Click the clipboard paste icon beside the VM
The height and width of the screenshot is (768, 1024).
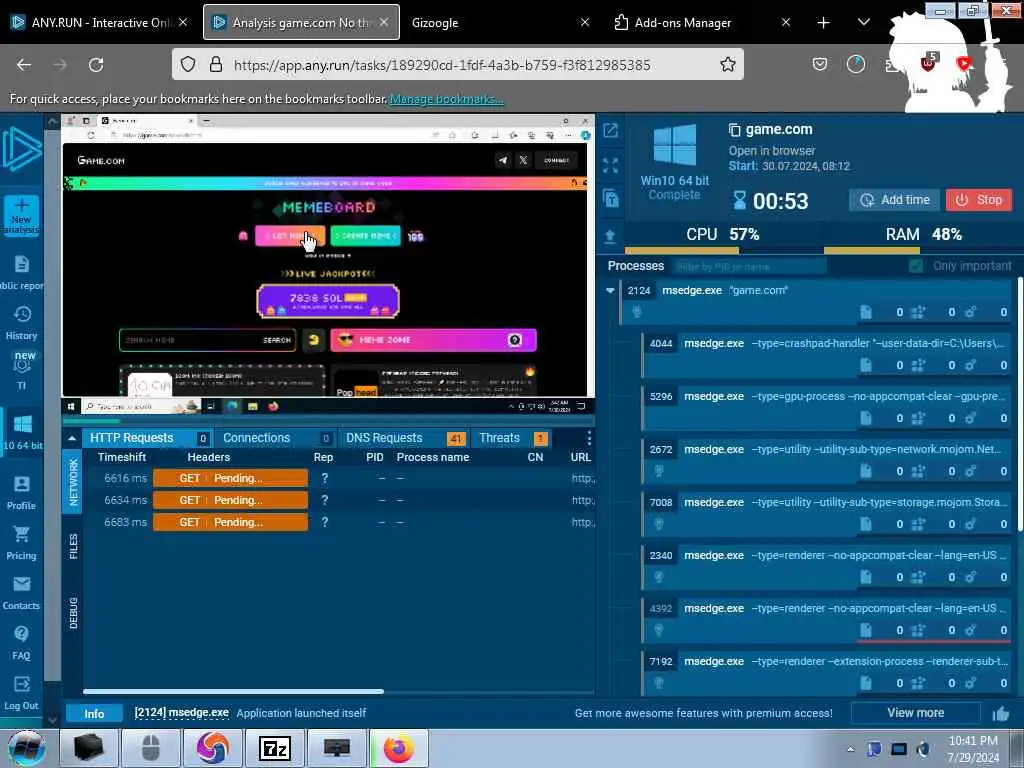[611, 199]
